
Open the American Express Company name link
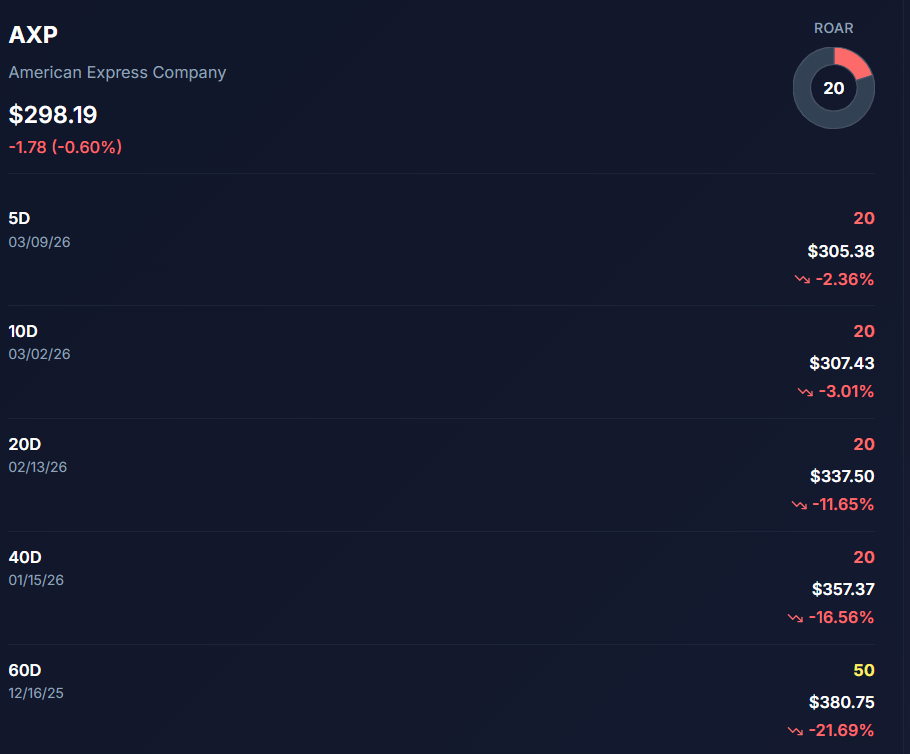(x=117, y=73)
